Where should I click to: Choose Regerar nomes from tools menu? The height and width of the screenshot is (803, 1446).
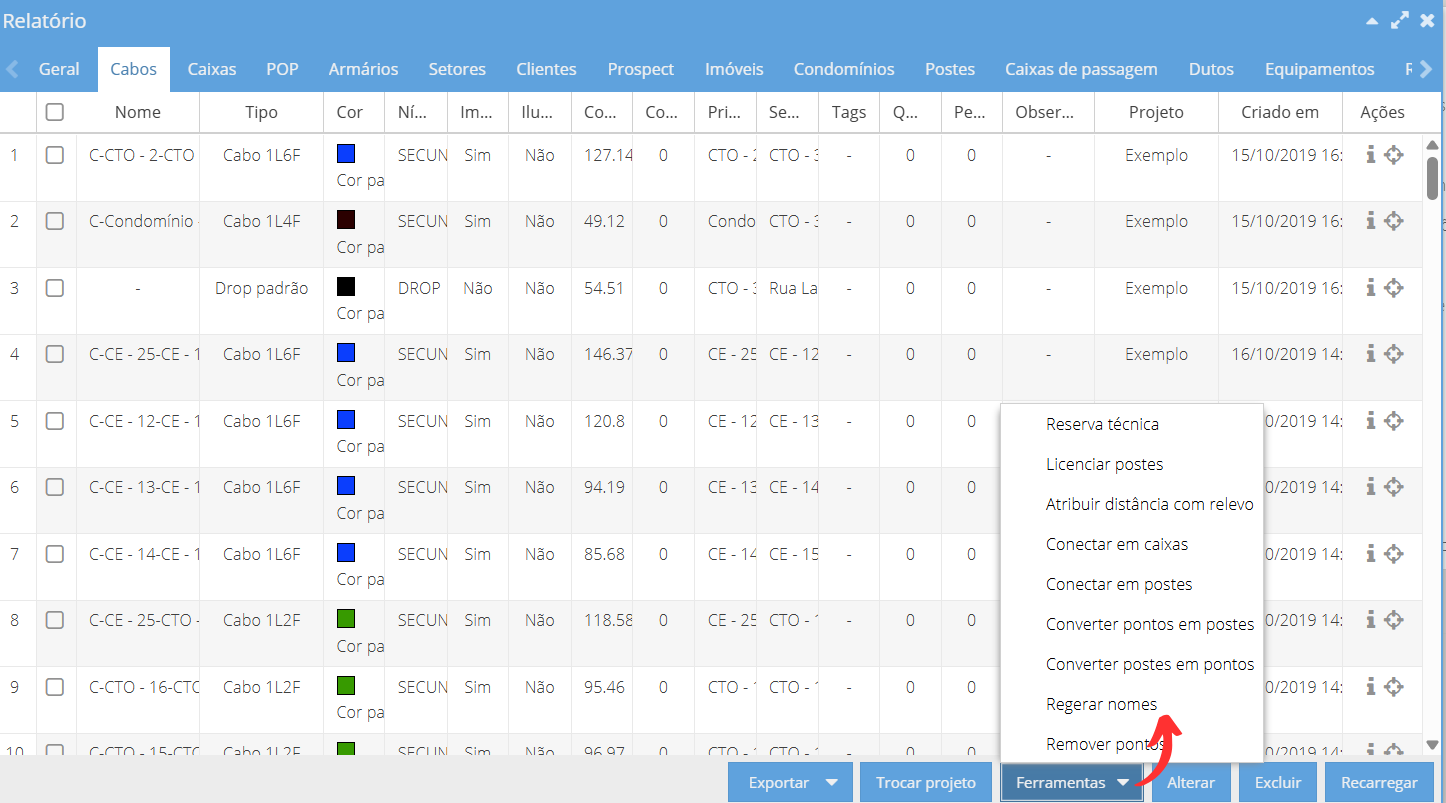point(1132,704)
